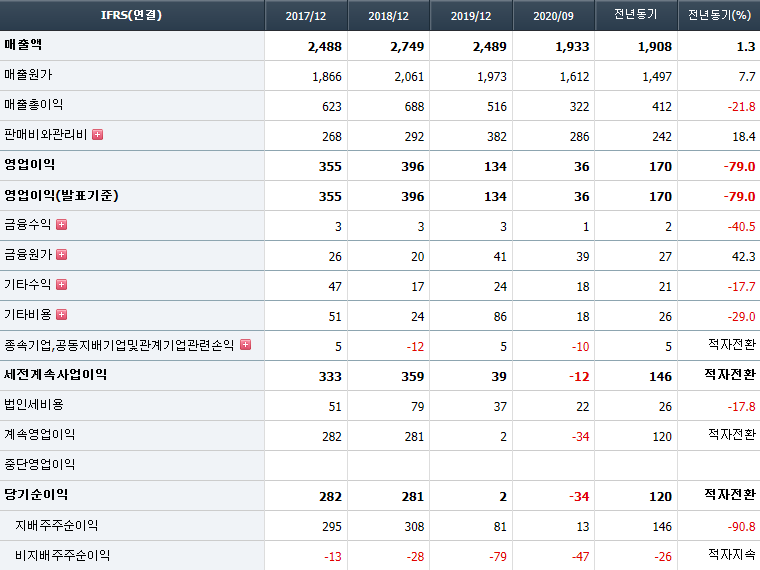760x570 pixels.
Task: Select the 영업이익 row label
Action: (x=30, y=165)
